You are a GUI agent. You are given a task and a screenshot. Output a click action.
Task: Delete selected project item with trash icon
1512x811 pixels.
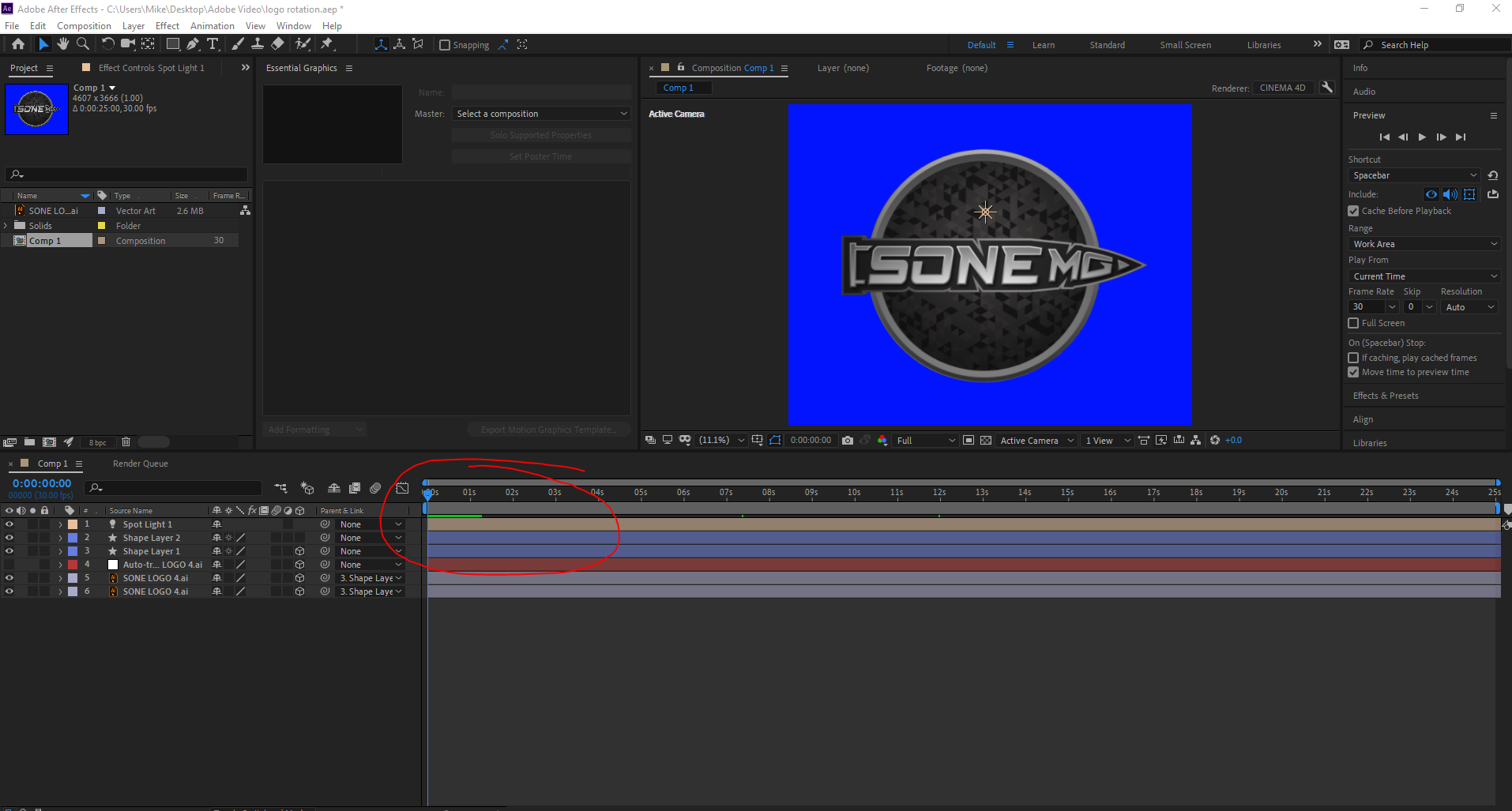(126, 442)
